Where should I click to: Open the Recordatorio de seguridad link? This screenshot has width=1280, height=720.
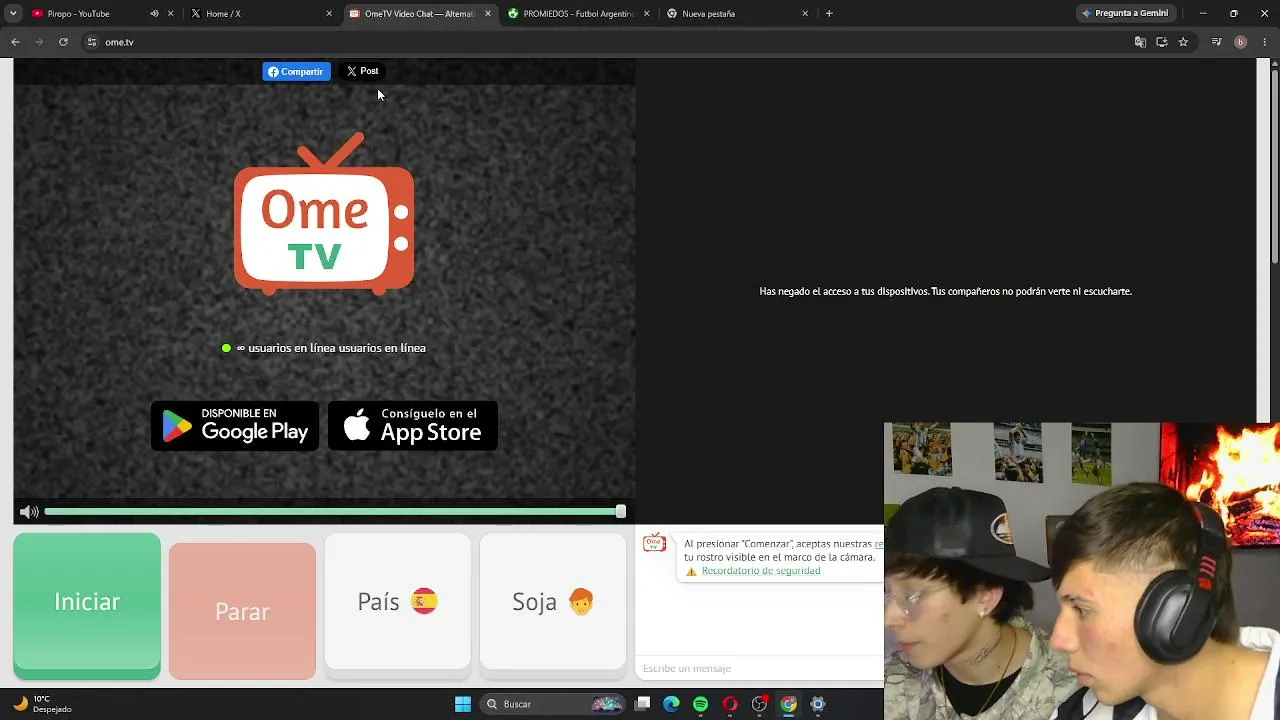tap(761, 571)
